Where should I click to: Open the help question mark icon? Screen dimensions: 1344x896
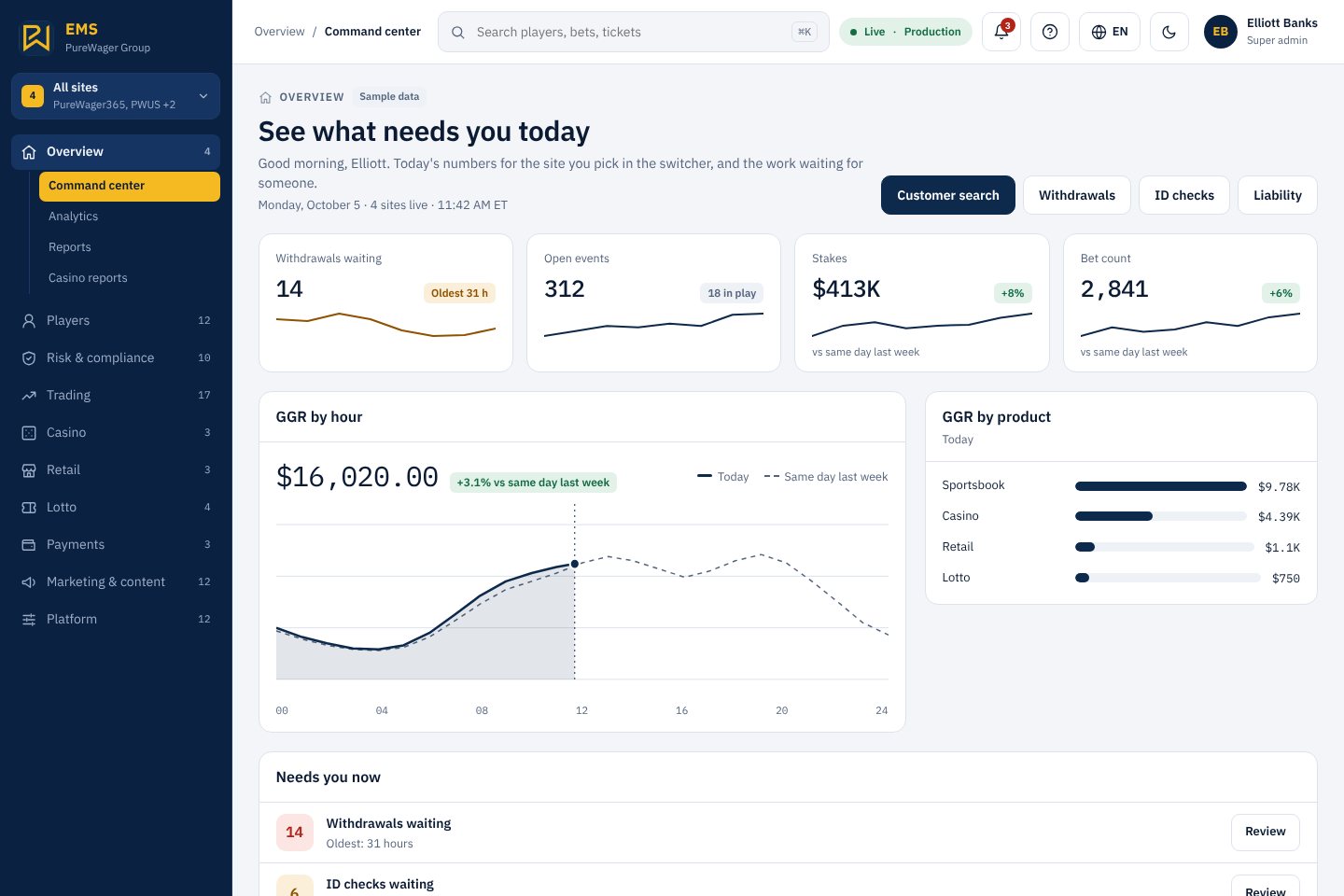(x=1050, y=32)
